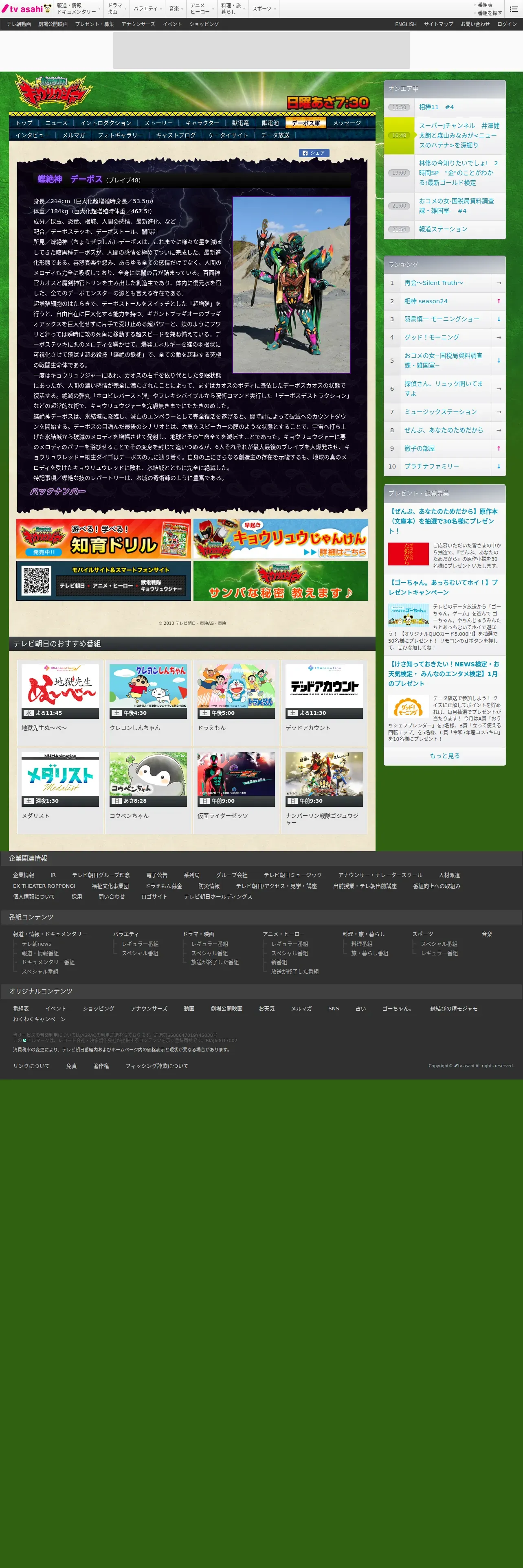Screen dimensions: 523x1568
Task: Click up arrow beside 徹子の部屋
Action: (x=498, y=448)
